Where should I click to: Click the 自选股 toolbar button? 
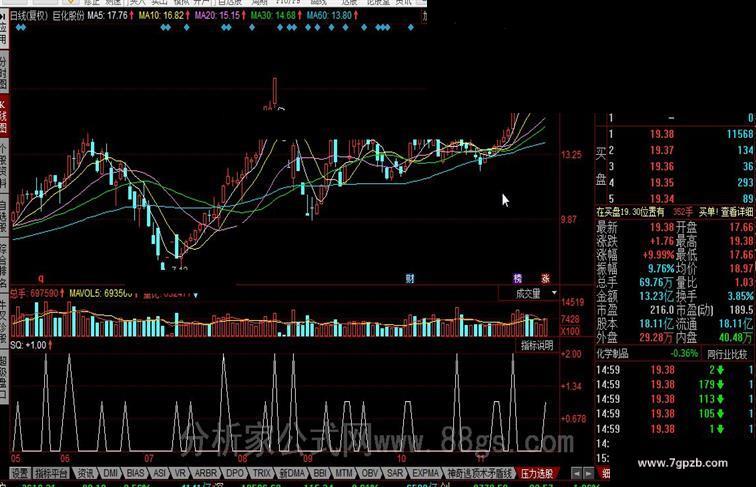coord(230,2)
